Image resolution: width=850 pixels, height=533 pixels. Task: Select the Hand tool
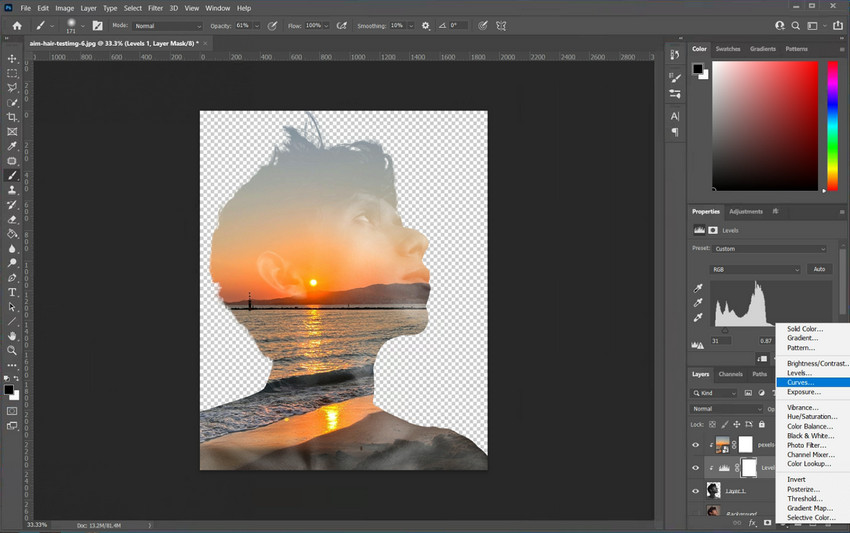pyautogui.click(x=12, y=336)
